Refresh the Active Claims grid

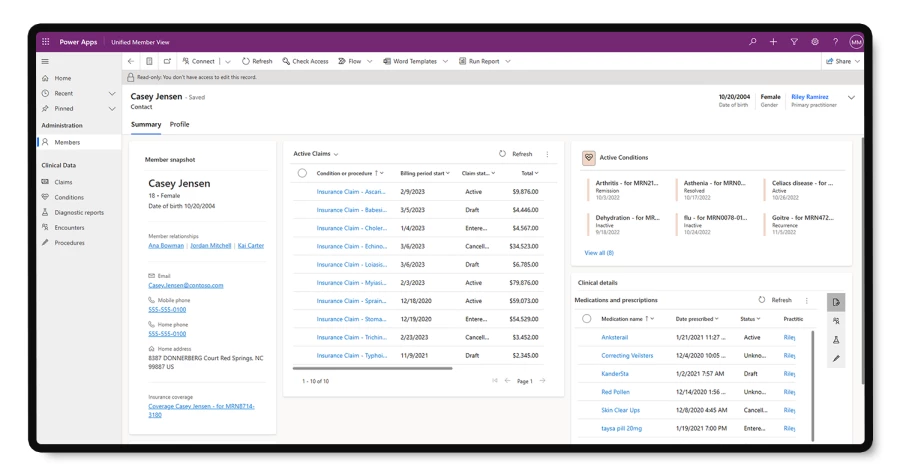[516, 154]
